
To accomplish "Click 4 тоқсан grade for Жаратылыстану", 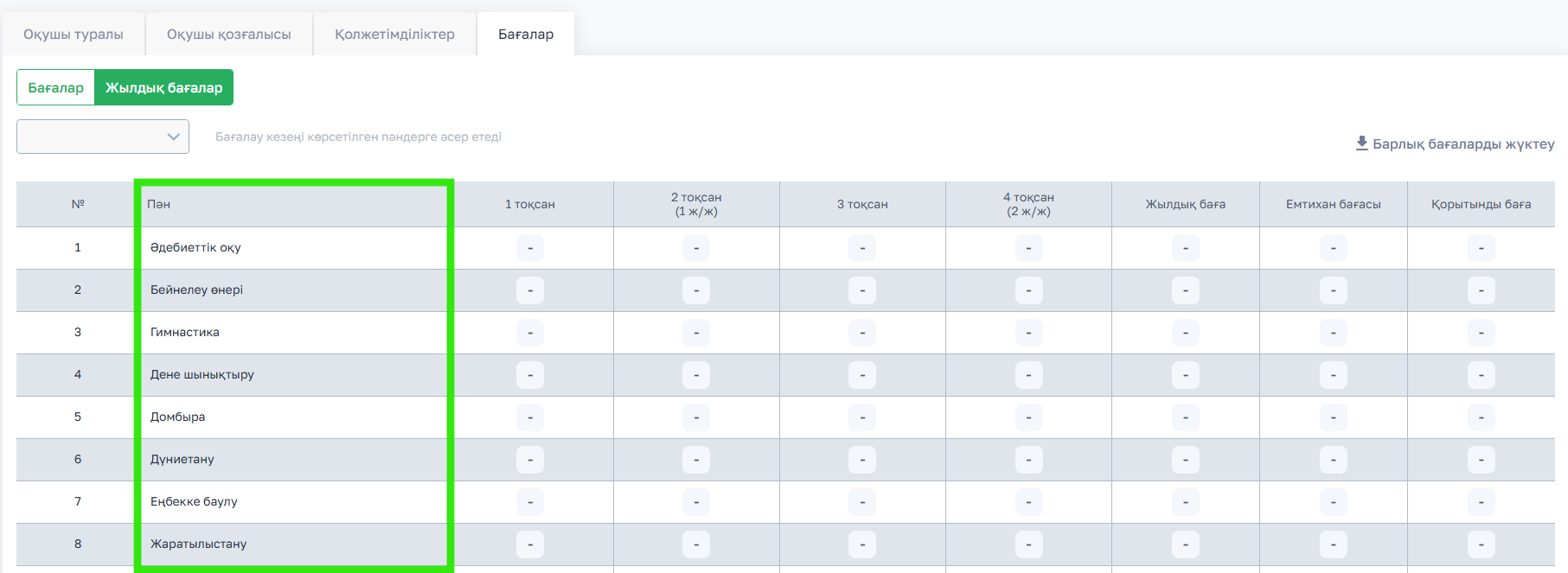I will pyautogui.click(x=1028, y=544).
